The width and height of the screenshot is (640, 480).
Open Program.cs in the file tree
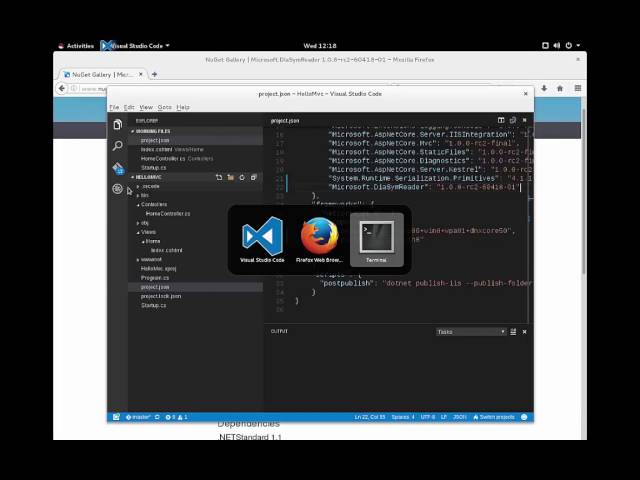pos(195,278)
